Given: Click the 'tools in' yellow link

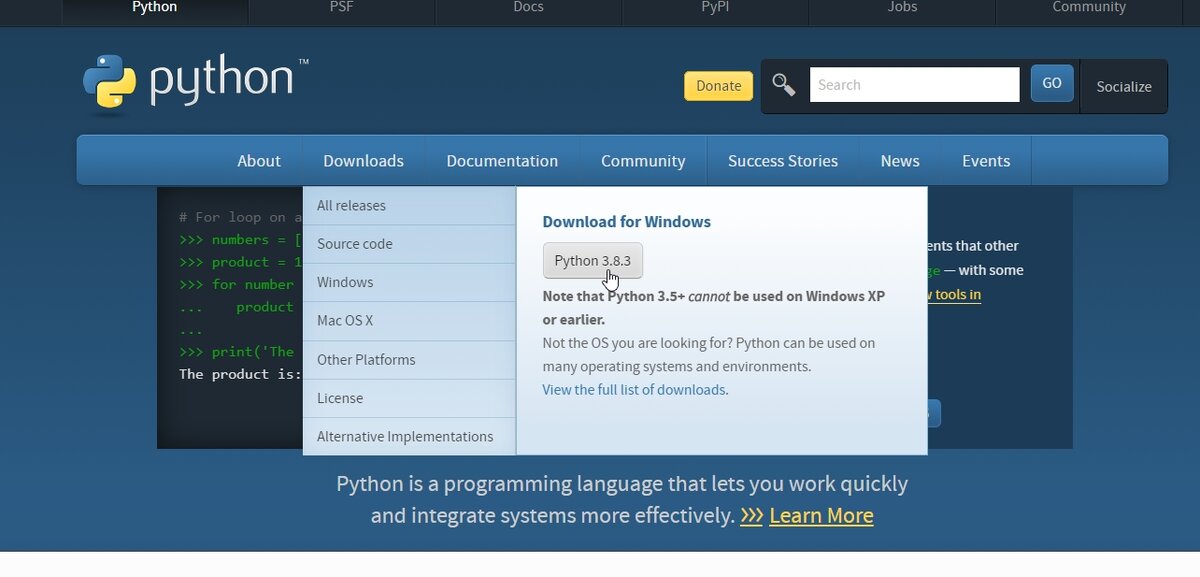Looking at the screenshot, I should [x=955, y=294].
